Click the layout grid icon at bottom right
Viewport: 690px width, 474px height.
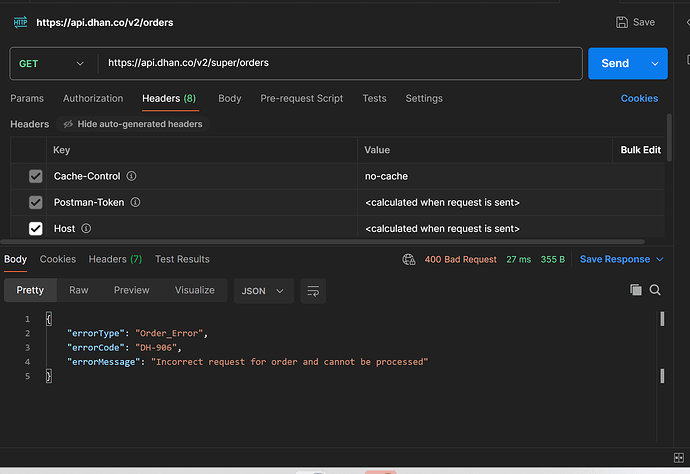[679, 458]
